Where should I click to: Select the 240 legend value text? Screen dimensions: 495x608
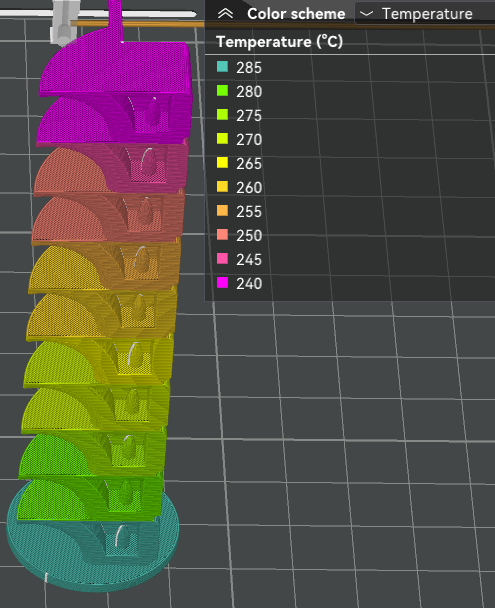pyautogui.click(x=249, y=283)
